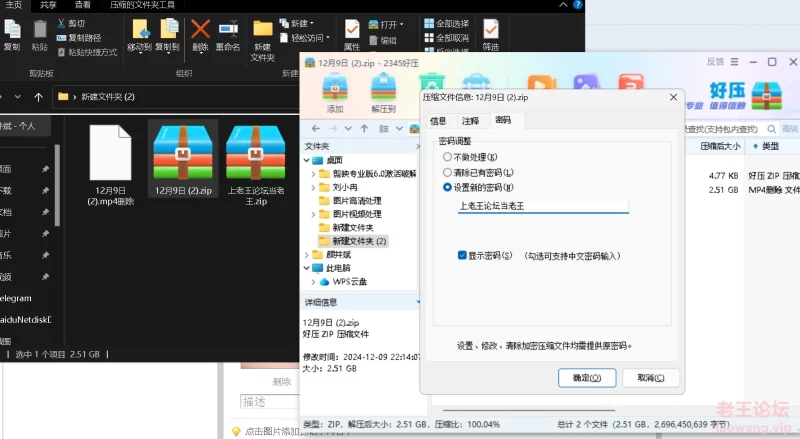Expand the WPS云盘 tree node

[313, 282]
